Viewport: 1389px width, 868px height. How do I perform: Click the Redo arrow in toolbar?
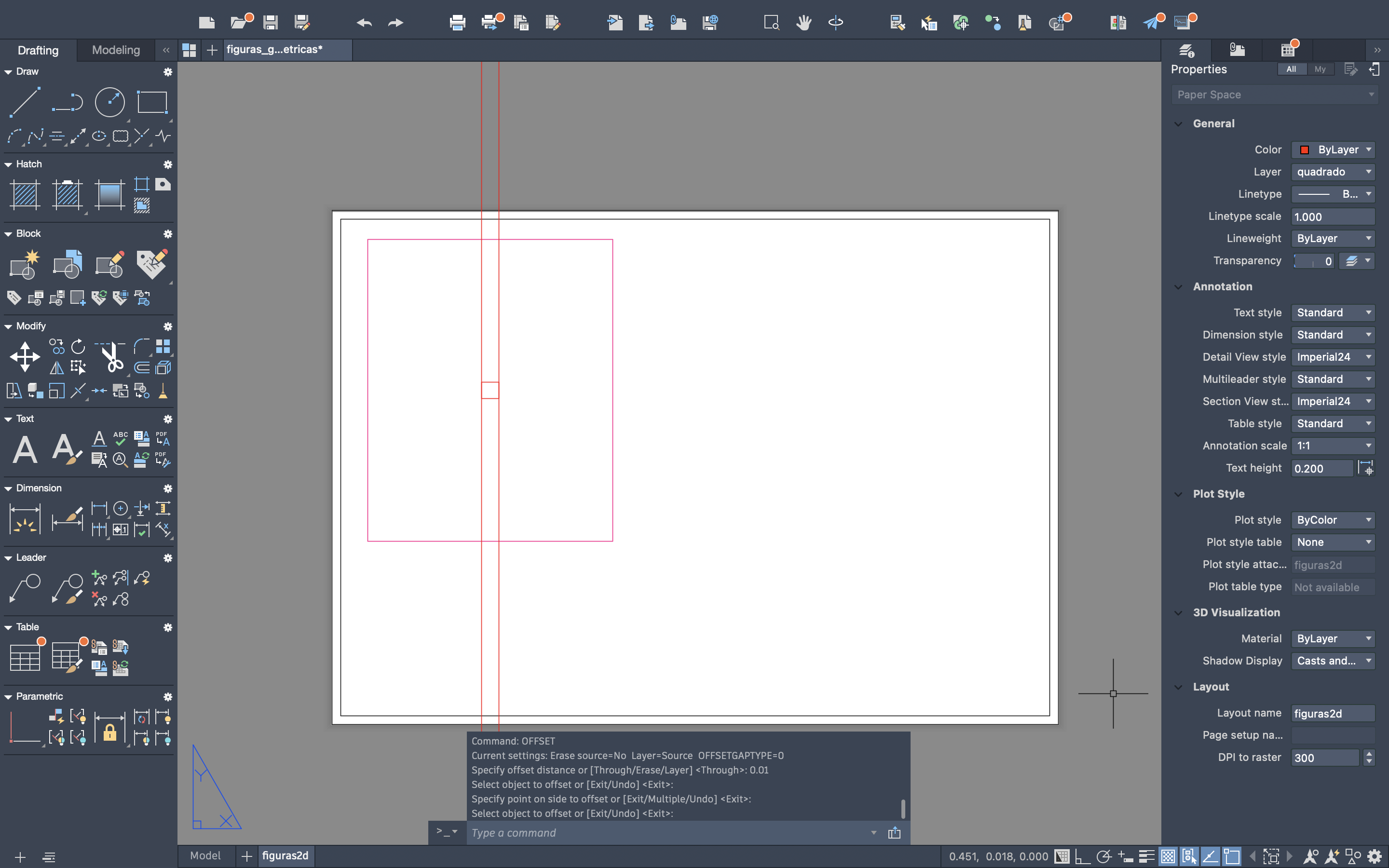tap(395, 22)
